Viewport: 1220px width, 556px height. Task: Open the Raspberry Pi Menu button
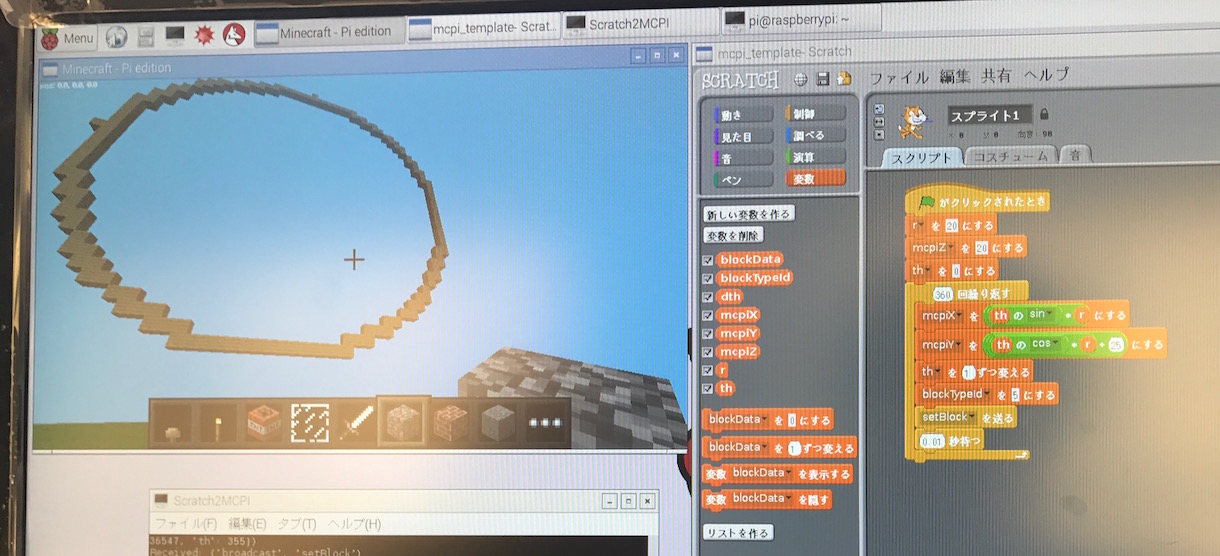68,38
